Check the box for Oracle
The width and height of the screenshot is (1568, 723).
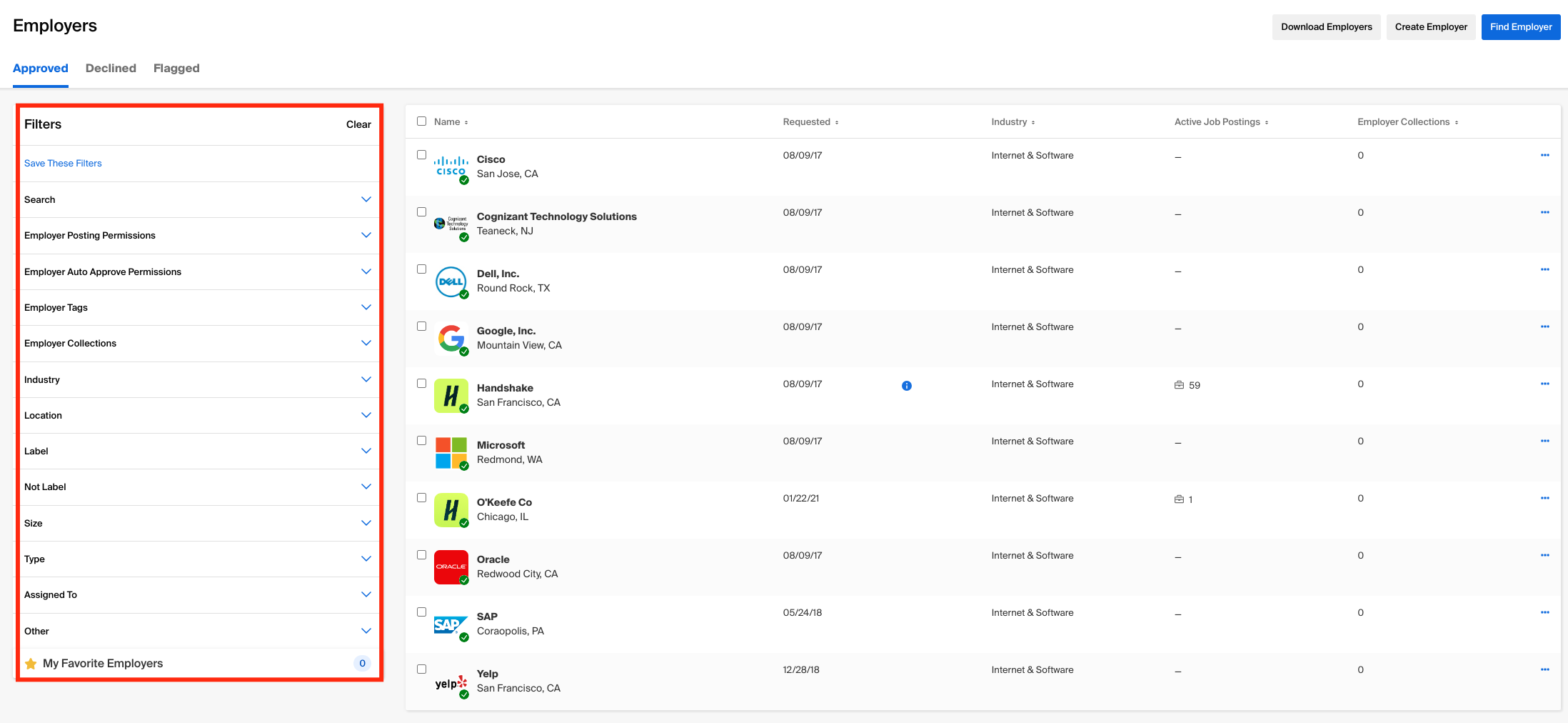coord(421,555)
